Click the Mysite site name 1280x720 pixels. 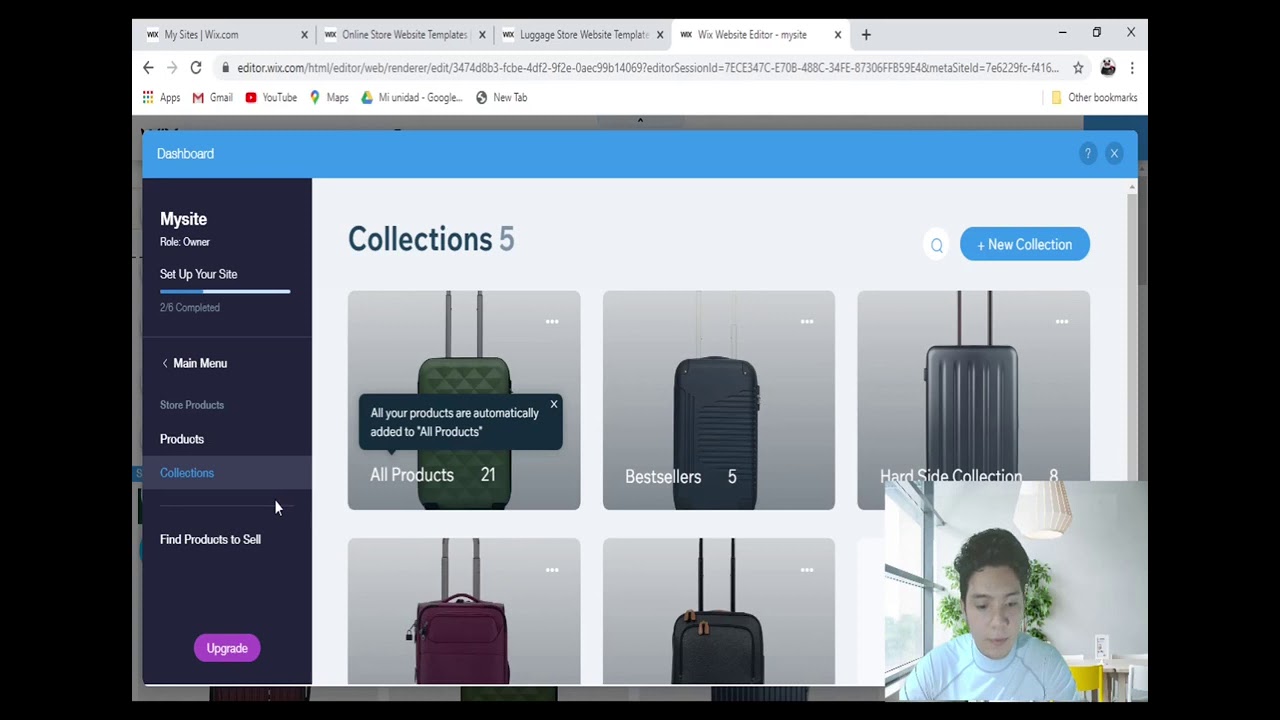tap(184, 219)
